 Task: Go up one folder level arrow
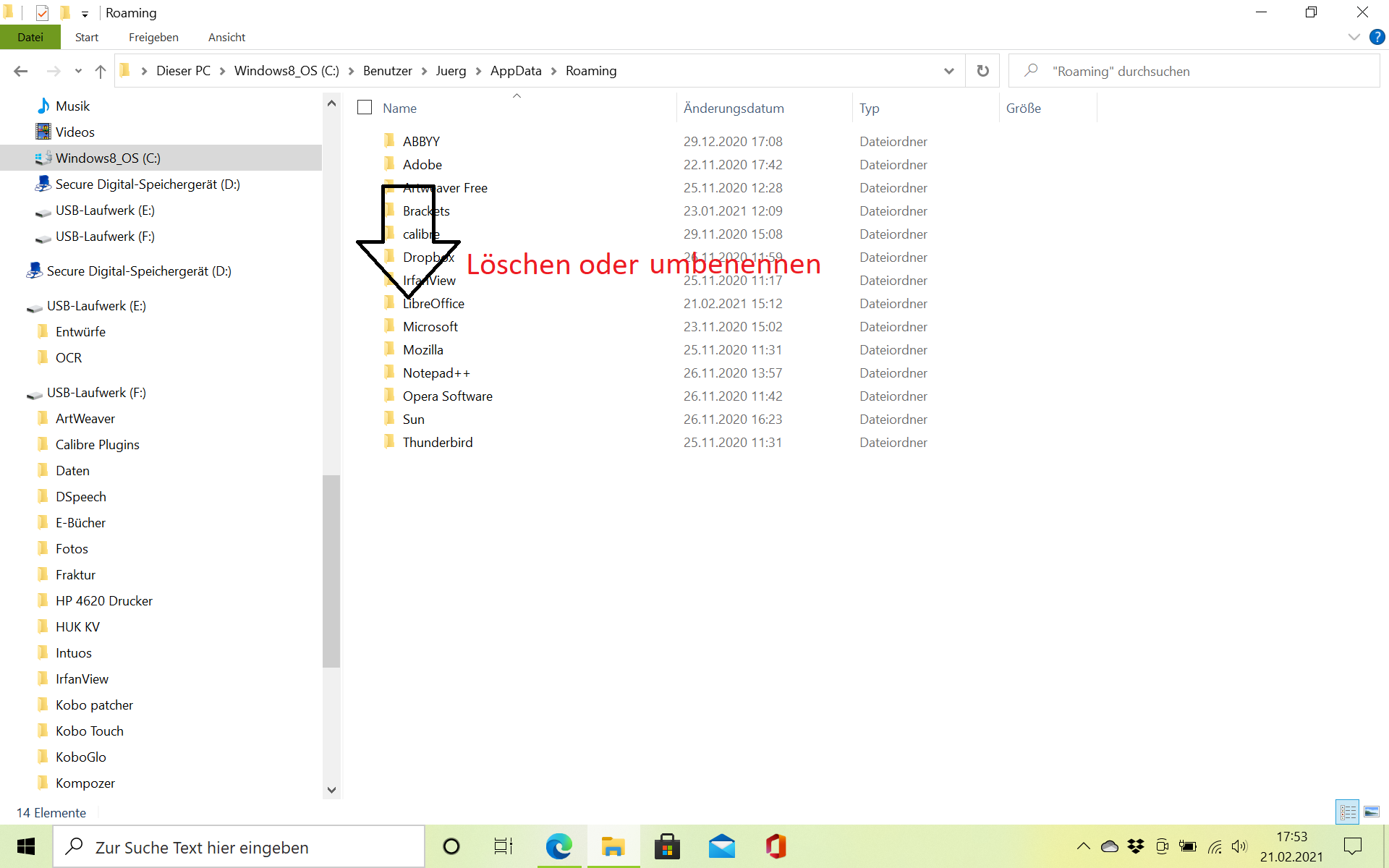[x=101, y=71]
